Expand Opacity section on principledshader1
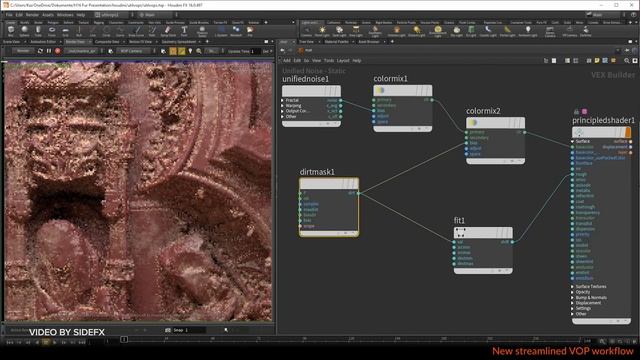This screenshot has width=640, height=360. point(572,292)
